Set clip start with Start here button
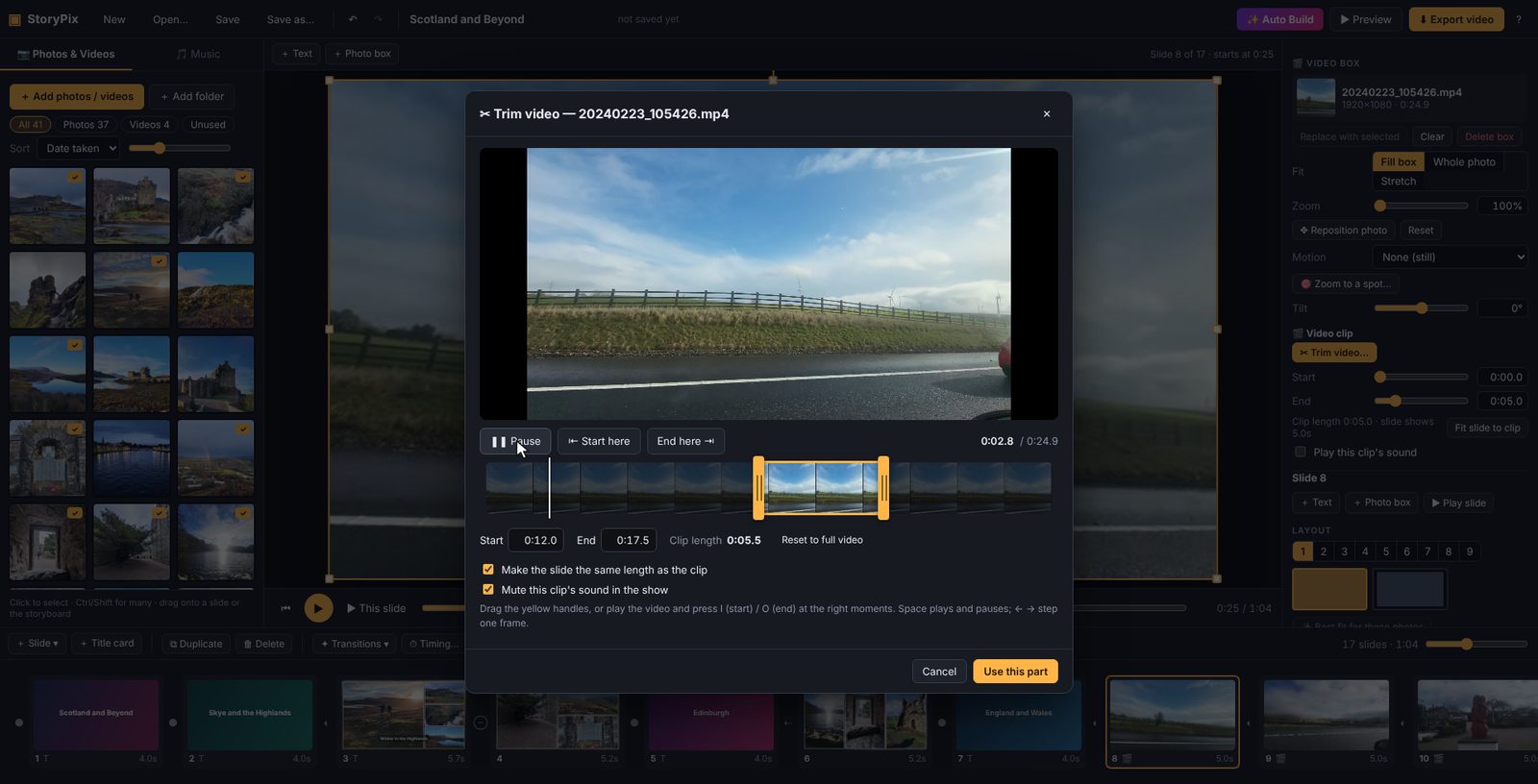Screen dimensions: 1538x784 pyautogui.click(x=599, y=441)
